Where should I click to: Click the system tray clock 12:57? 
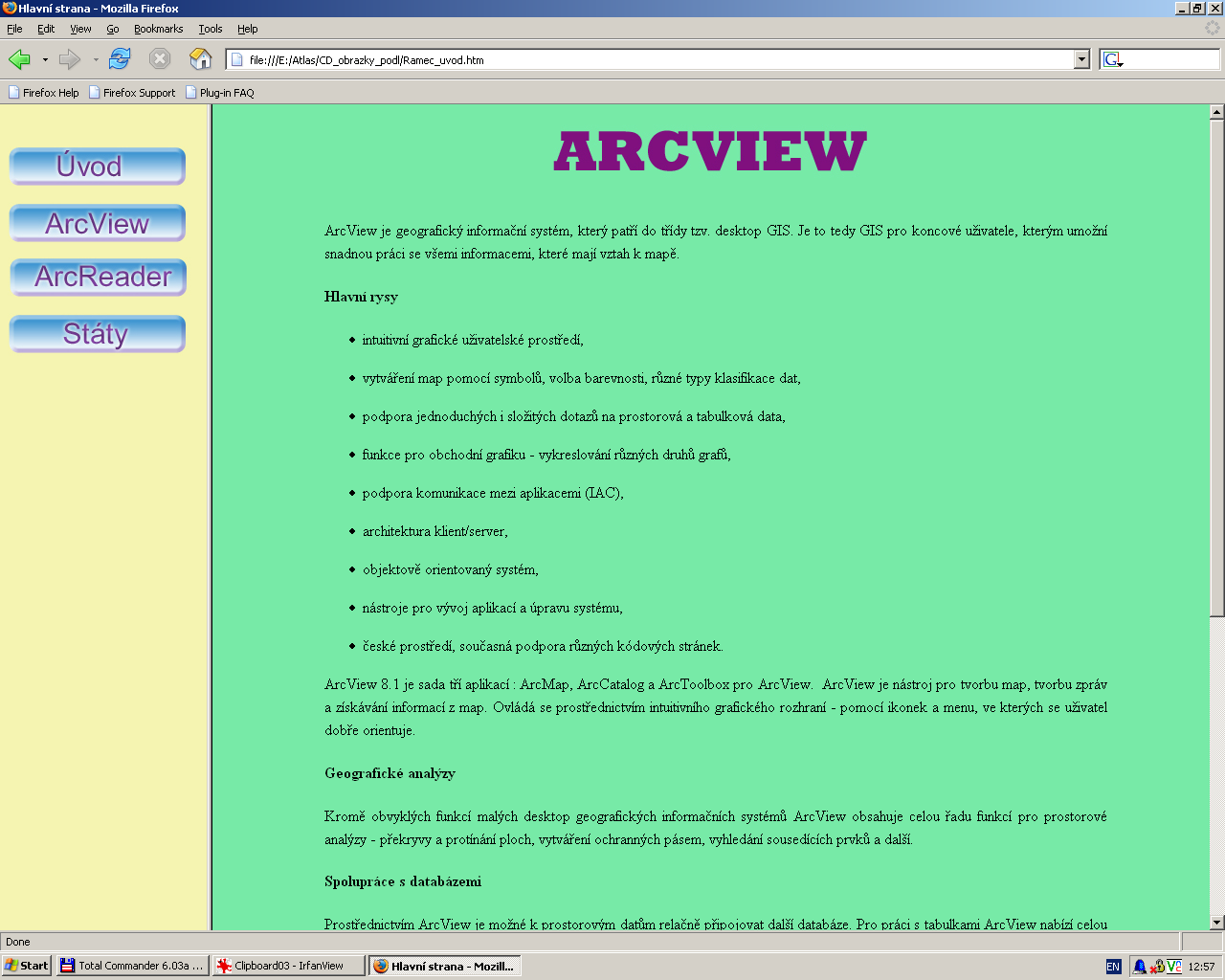(x=1201, y=967)
